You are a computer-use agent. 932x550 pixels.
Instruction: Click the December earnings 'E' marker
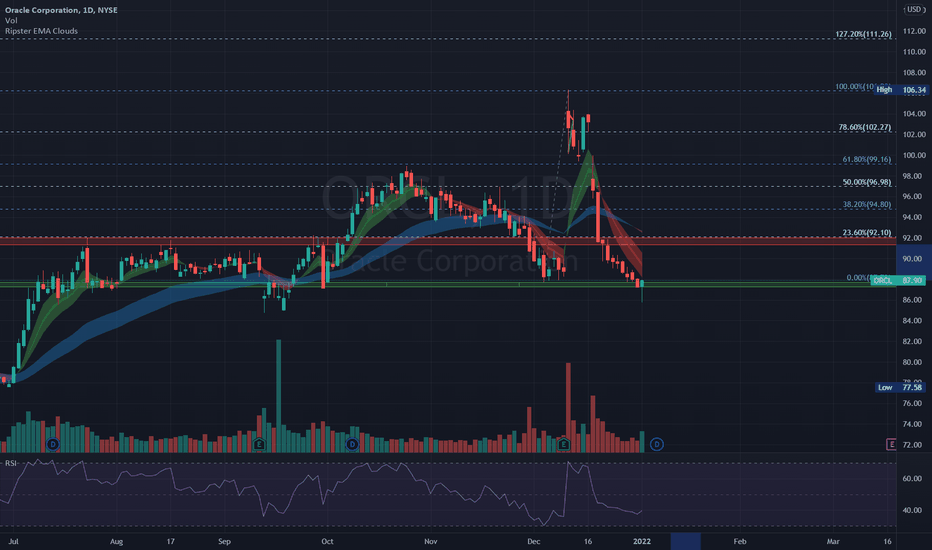click(564, 444)
